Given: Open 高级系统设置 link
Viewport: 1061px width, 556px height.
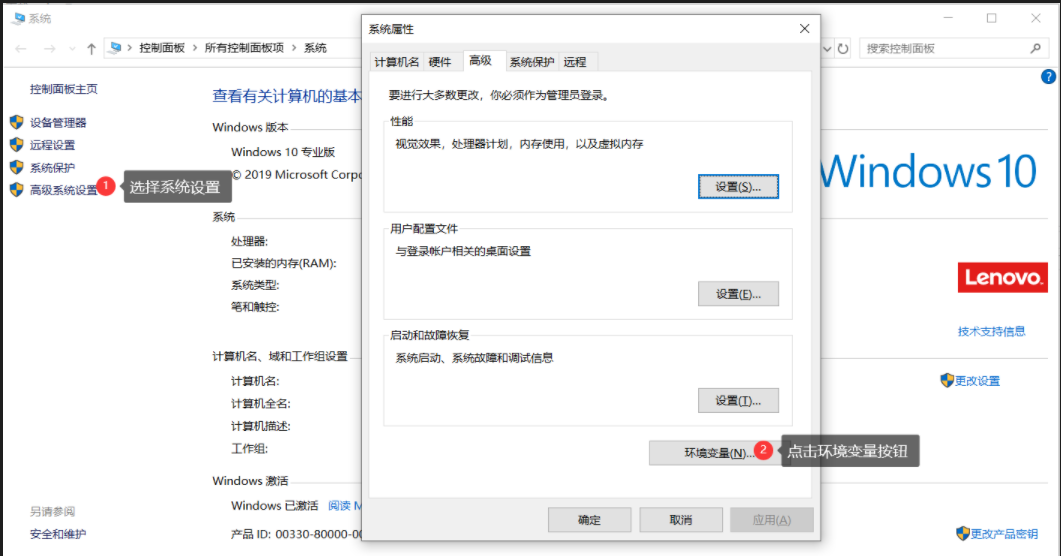Looking at the screenshot, I should [x=64, y=190].
